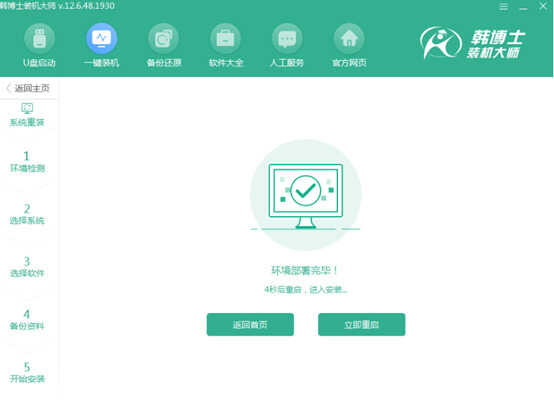Screen dimensions: 554x400
Task: Click the version title text v.12.6.48.1930
Action: 86,6
